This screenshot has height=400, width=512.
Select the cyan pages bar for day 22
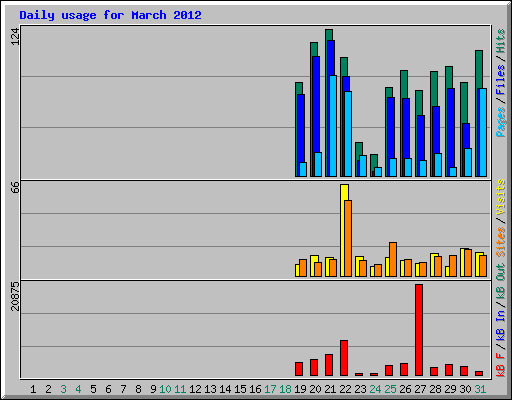pyautogui.click(x=348, y=134)
